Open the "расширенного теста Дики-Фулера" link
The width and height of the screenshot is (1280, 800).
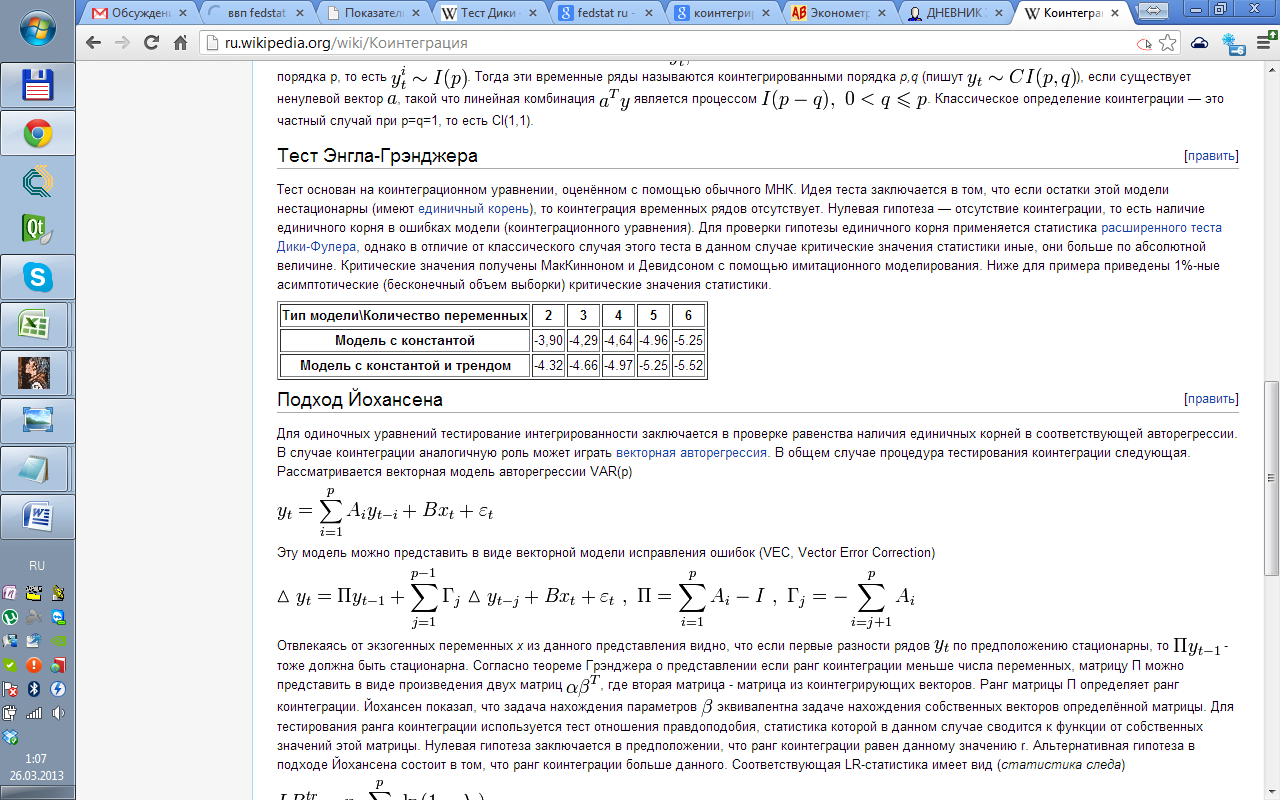749,237
